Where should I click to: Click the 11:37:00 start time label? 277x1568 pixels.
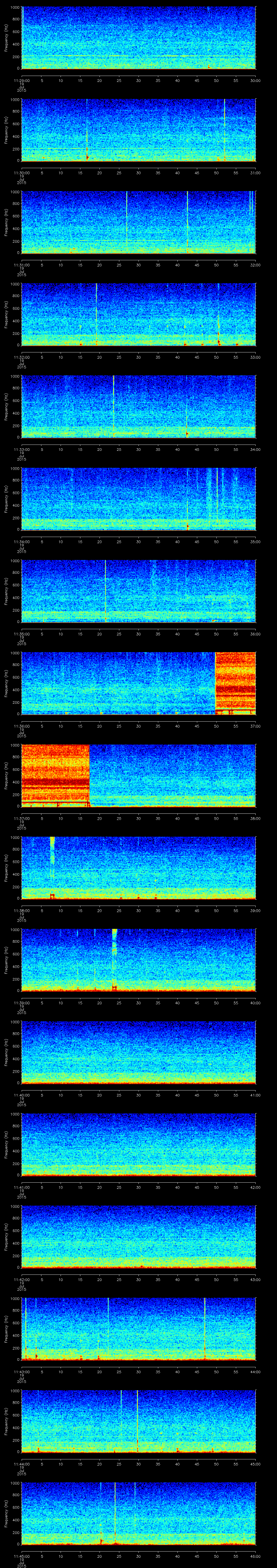[x=21, y=818]
